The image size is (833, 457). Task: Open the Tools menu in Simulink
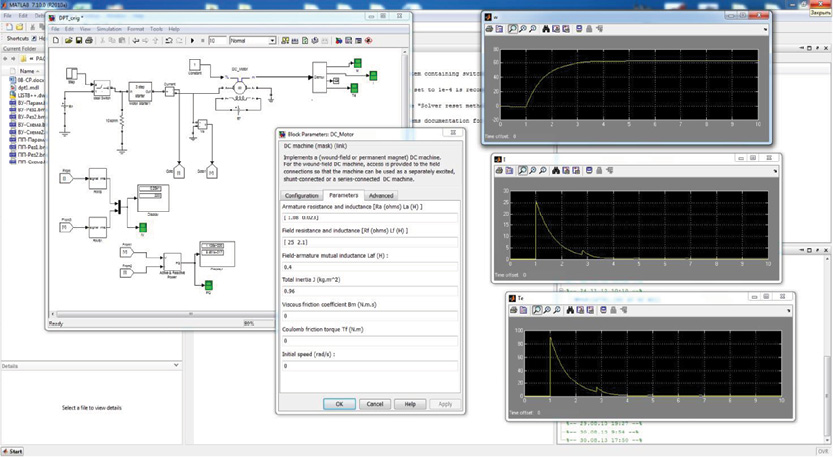point(156,29)
